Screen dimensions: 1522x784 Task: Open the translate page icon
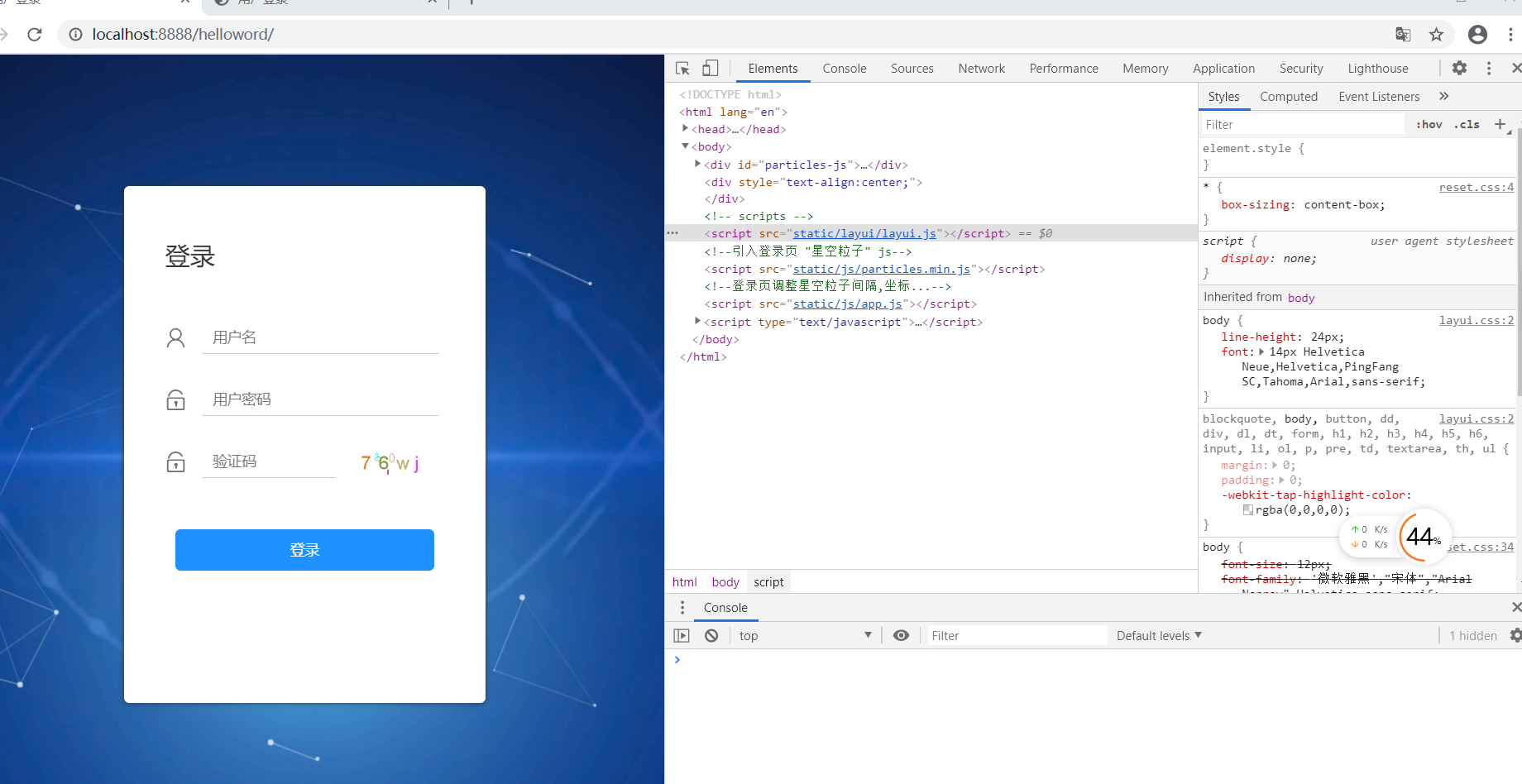click(x=1403, y=34)
